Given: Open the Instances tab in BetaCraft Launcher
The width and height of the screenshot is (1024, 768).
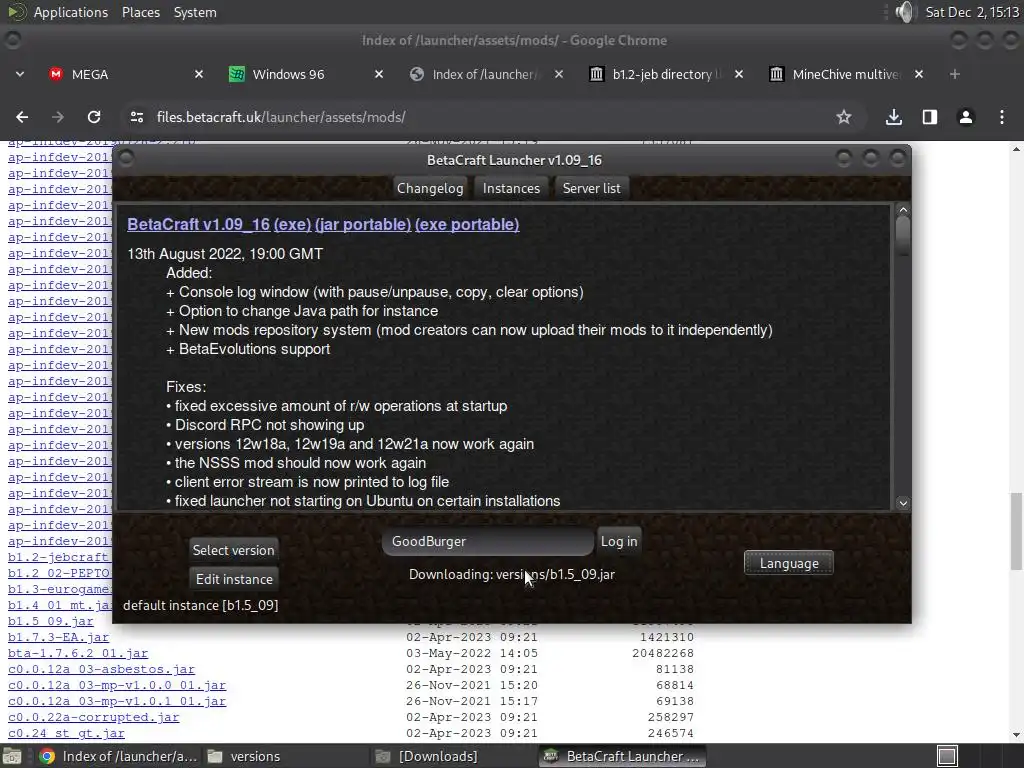Looking at the screenshot, I should point(511,188).
